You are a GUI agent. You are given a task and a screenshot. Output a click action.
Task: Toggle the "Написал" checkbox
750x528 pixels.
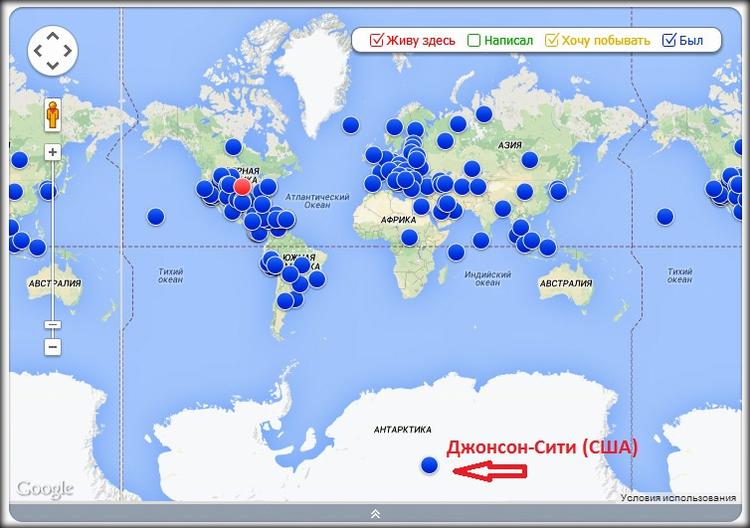click(474, 41)
